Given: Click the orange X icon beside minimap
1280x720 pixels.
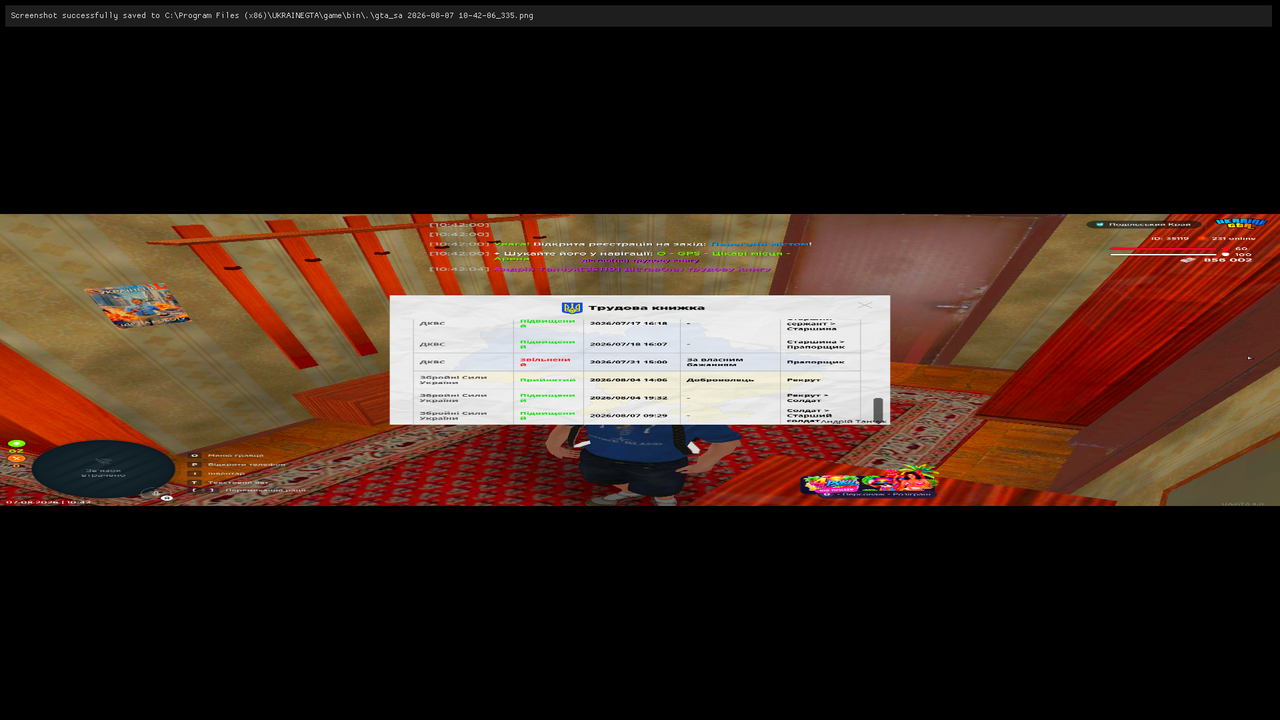Looking at the screenshot, I should click(16, 458).
